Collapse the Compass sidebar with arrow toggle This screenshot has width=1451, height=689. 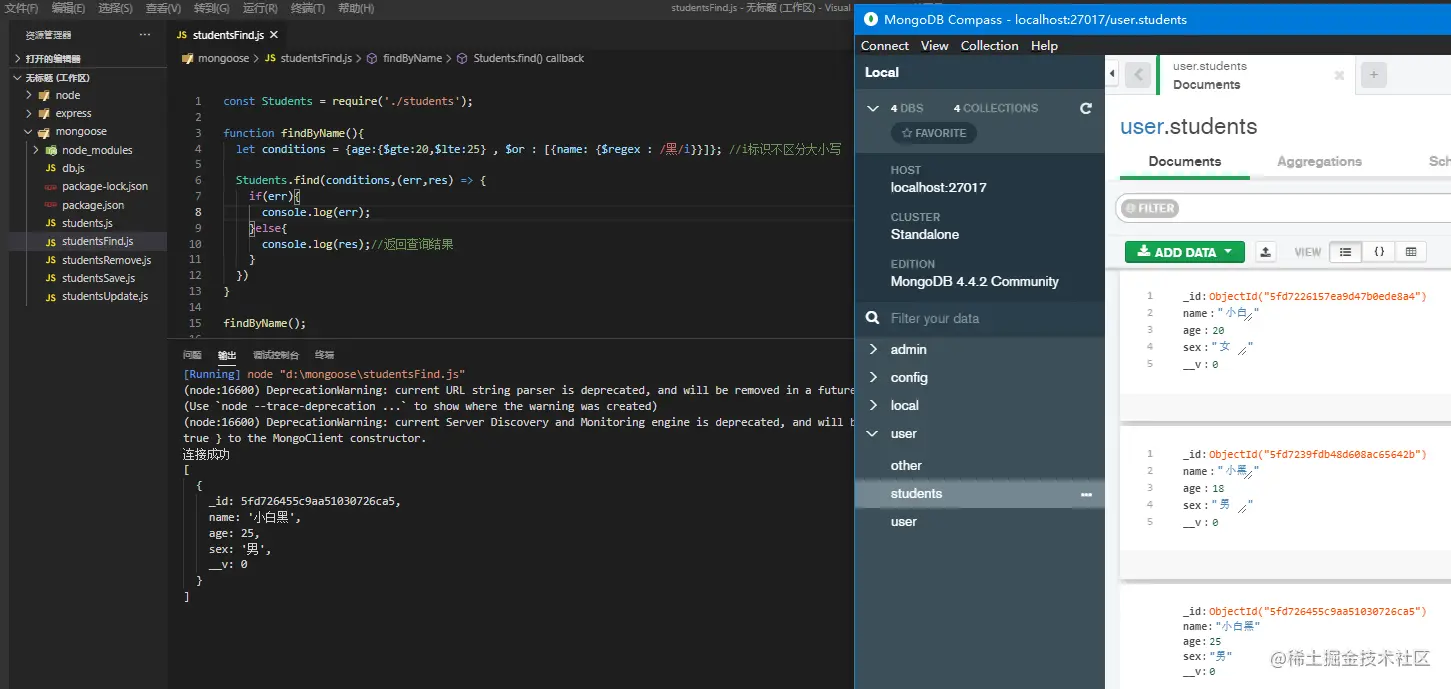tap(1111, 74)
